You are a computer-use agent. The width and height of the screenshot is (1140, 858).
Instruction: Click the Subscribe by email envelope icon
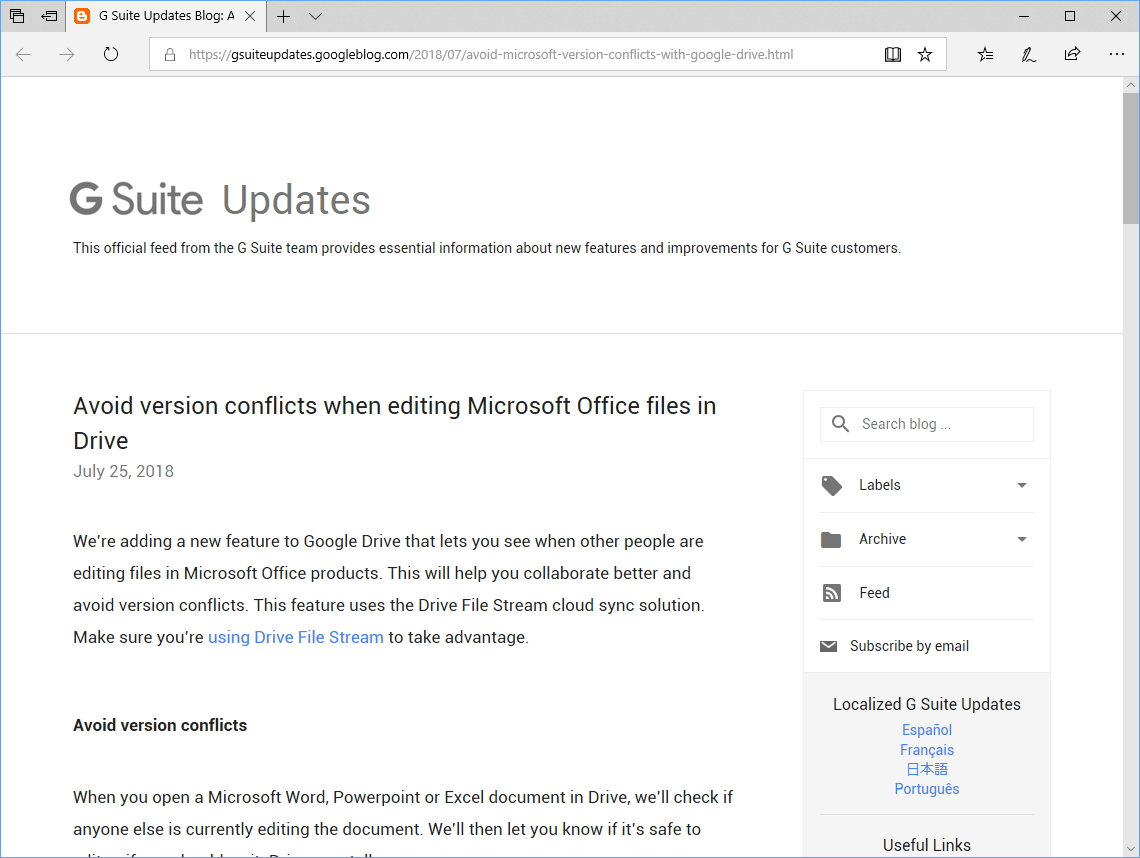829,645
